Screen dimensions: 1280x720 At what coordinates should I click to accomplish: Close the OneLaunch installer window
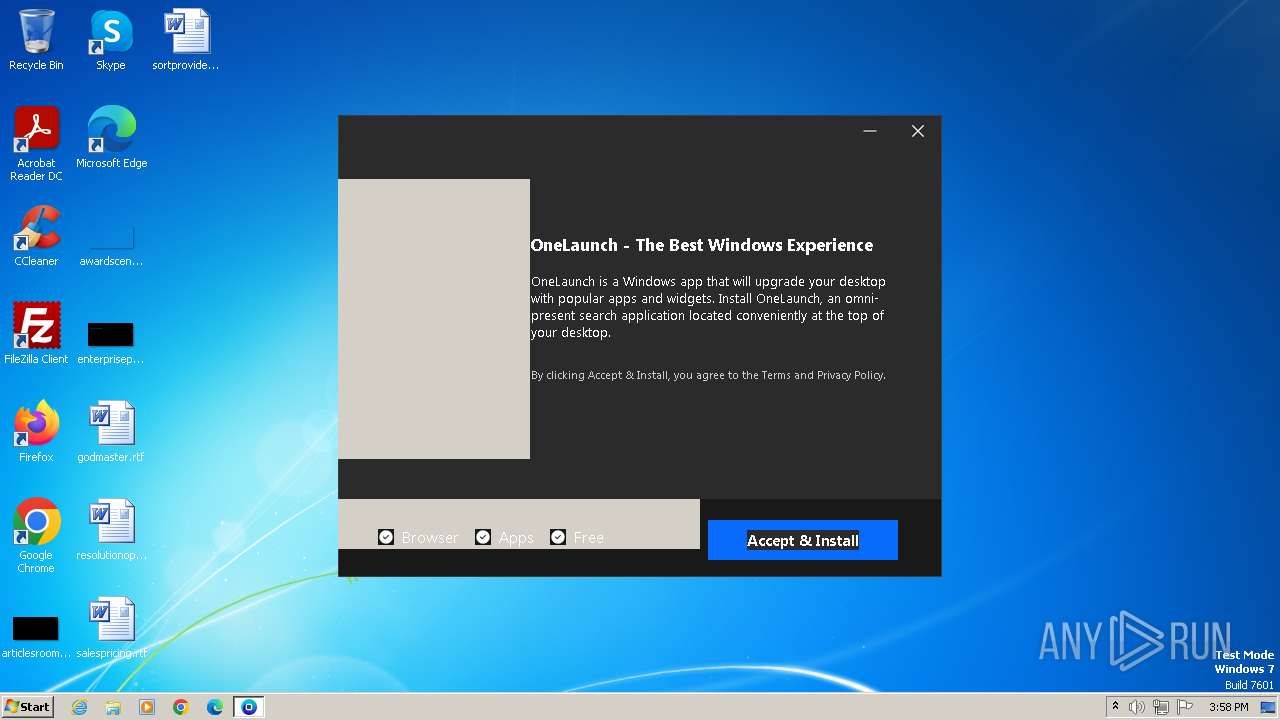pyautogui.click(x=918, y=131)
